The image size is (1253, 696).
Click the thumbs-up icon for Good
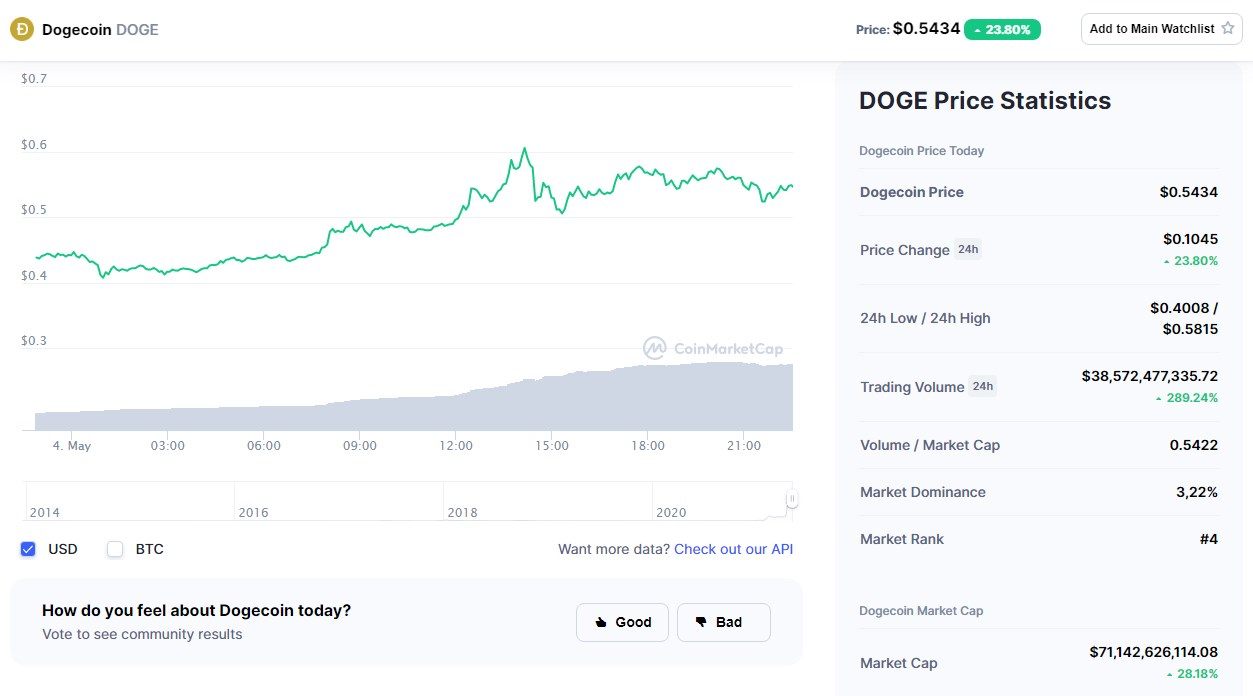601,622
